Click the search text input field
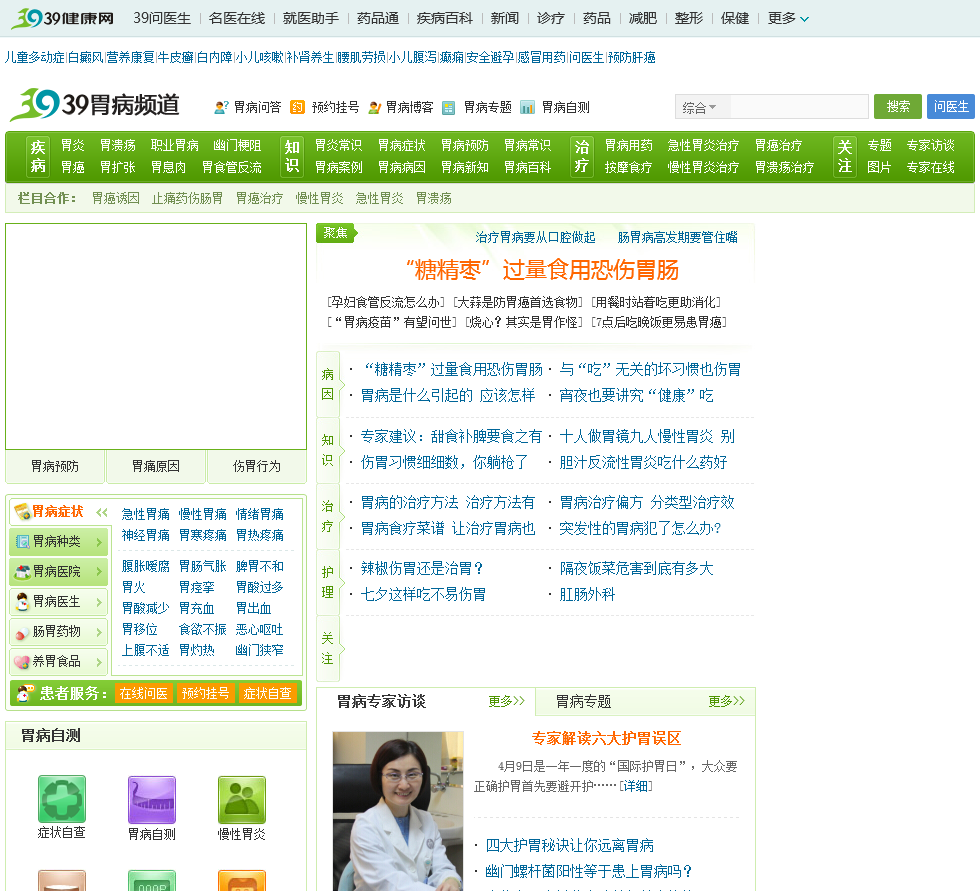This screenshot has height=891, width=980. point(799,107)
